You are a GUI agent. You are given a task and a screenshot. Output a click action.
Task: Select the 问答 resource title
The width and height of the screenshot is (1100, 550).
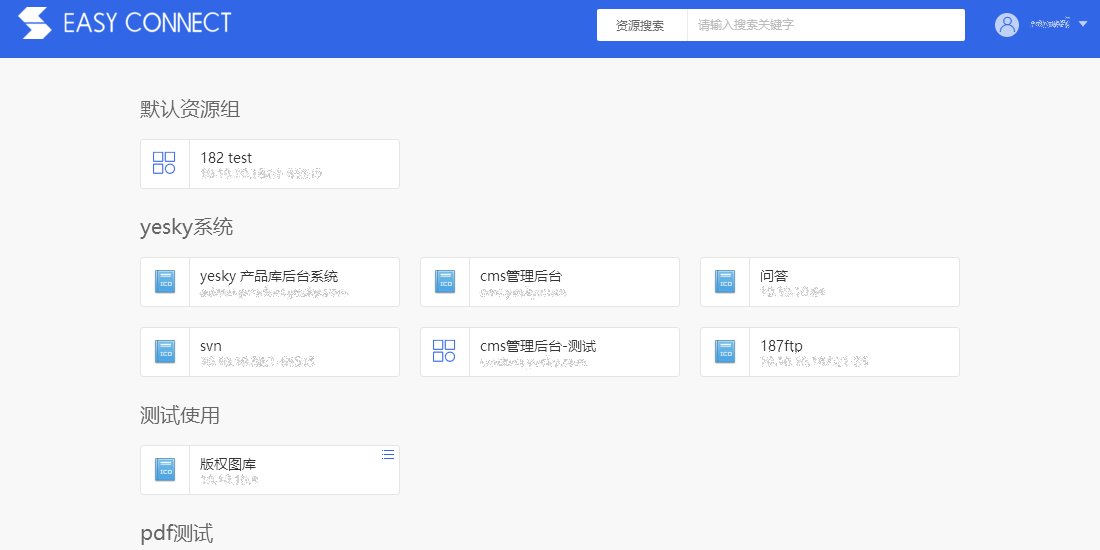(774, 276)
